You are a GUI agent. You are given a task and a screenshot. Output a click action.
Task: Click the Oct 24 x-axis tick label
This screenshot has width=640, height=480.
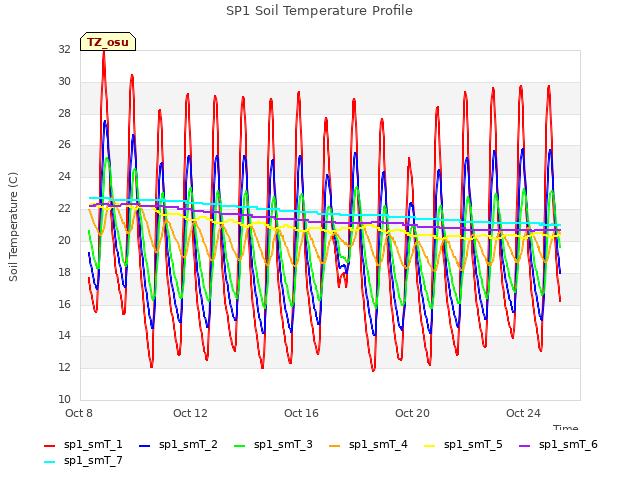pos(523,413)
